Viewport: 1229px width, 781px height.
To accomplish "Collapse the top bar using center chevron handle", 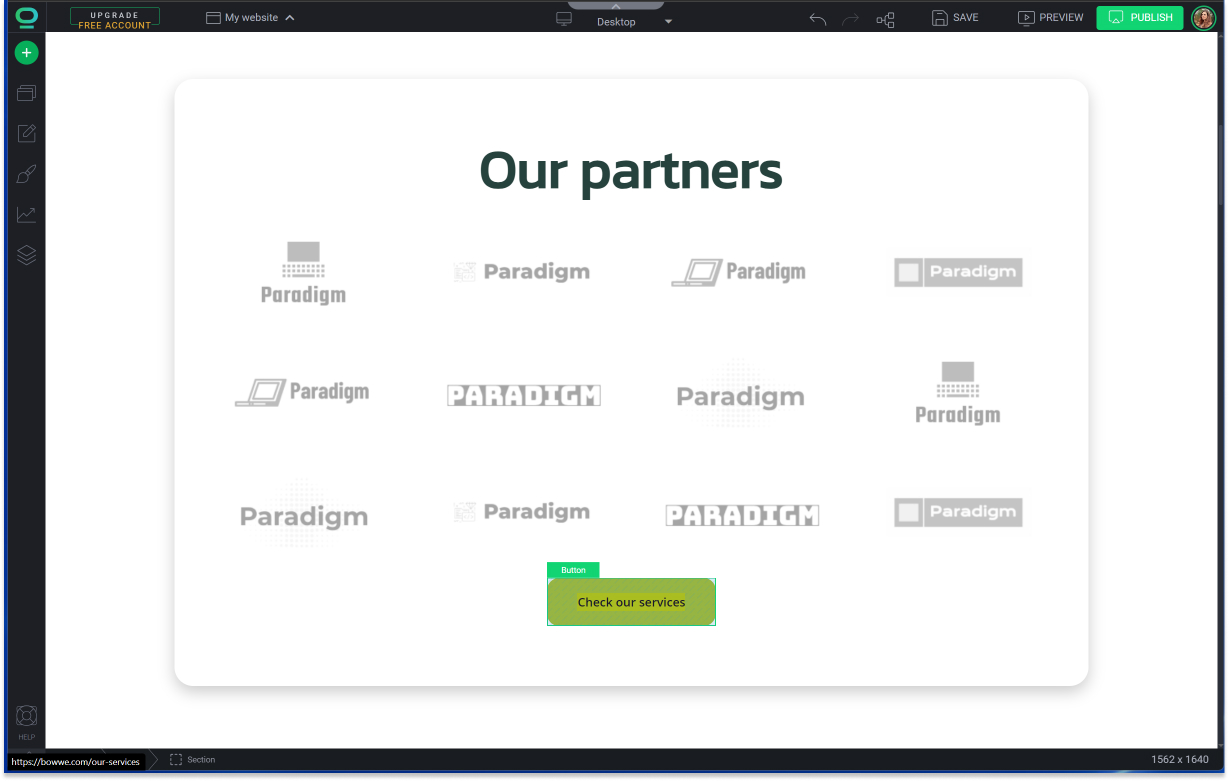I will (616, 5).
